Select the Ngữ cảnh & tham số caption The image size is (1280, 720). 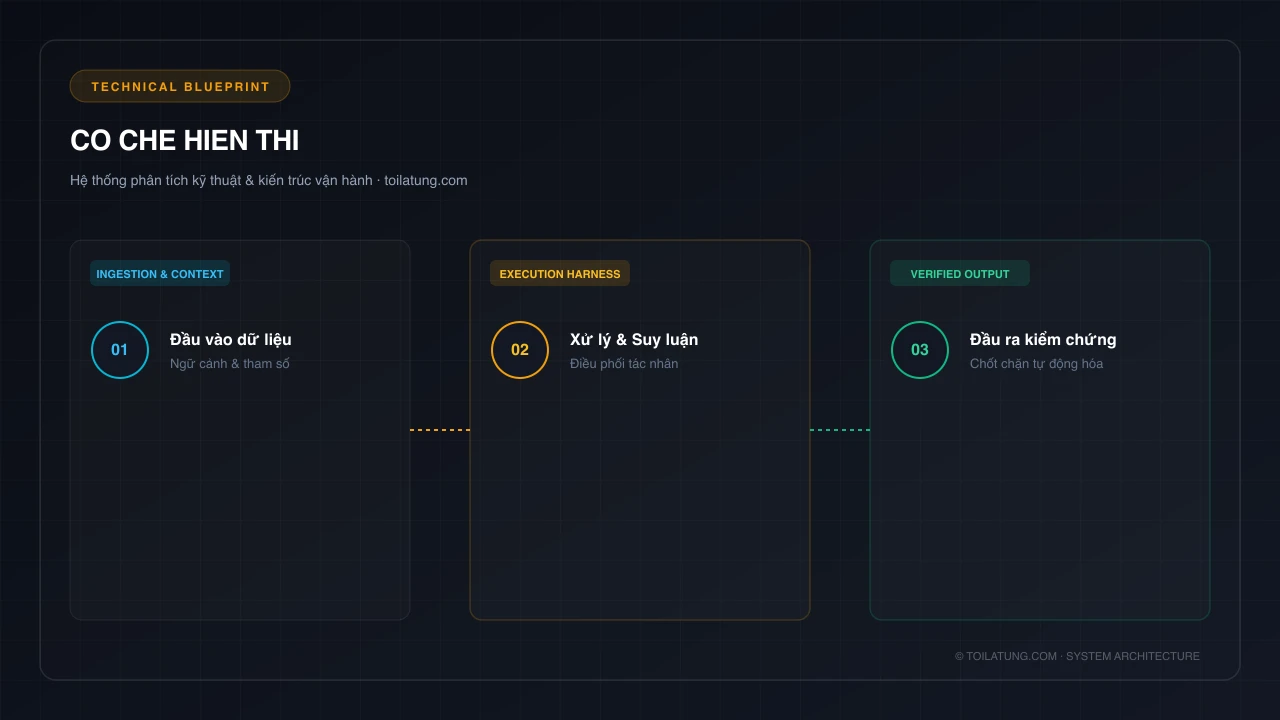pos(230,363)
